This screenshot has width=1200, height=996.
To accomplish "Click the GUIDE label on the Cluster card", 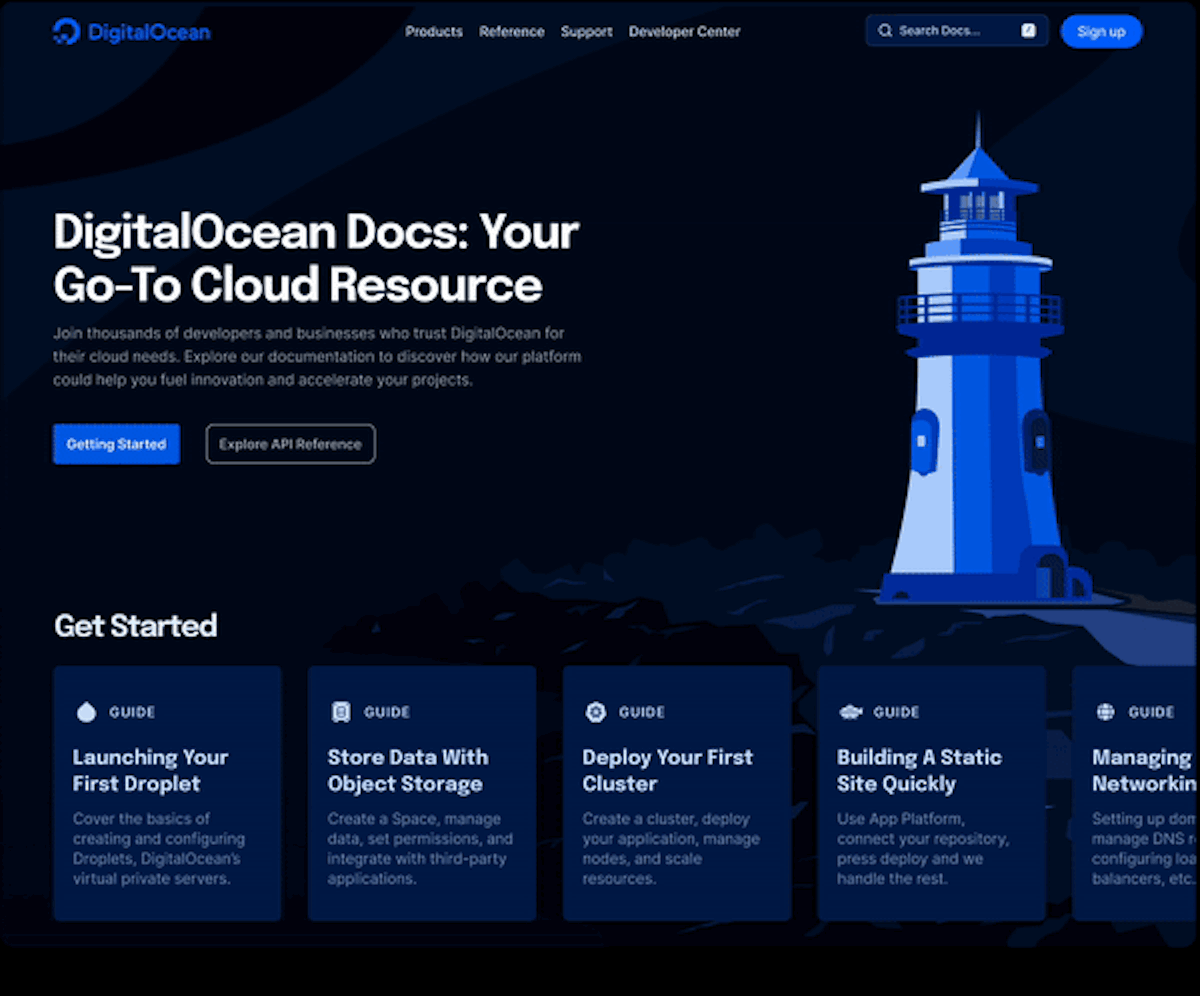I will coord(642,712).
